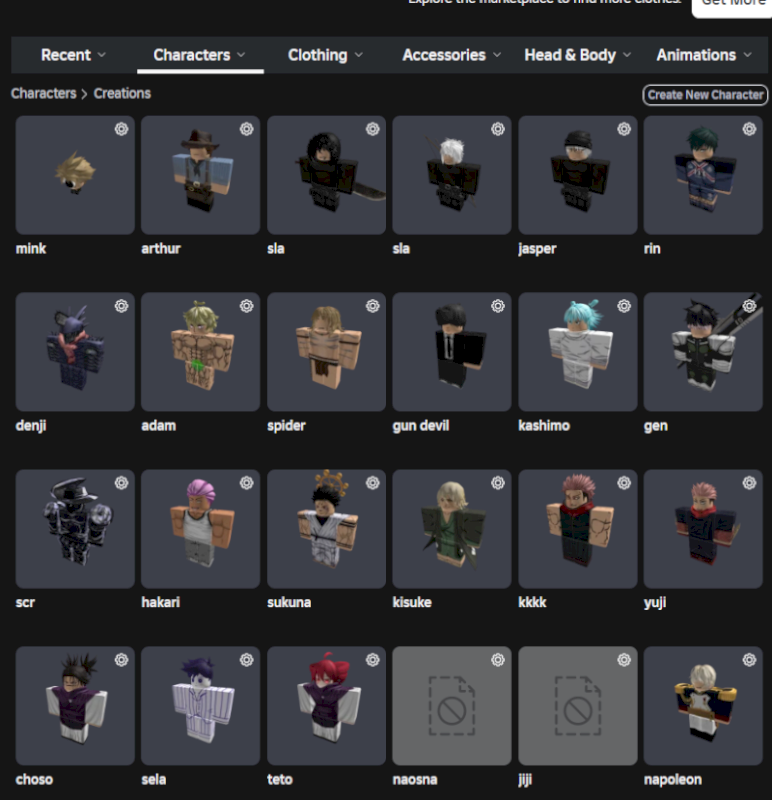Click the Creations breadcrumb

pos(122,93)
